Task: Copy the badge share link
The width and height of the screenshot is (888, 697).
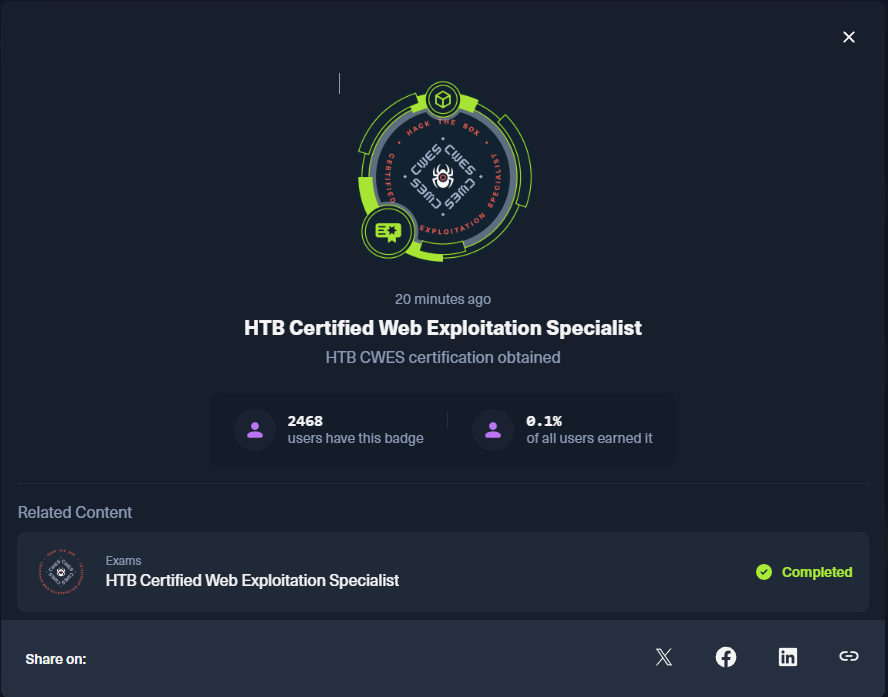Action: click(848, 656)
